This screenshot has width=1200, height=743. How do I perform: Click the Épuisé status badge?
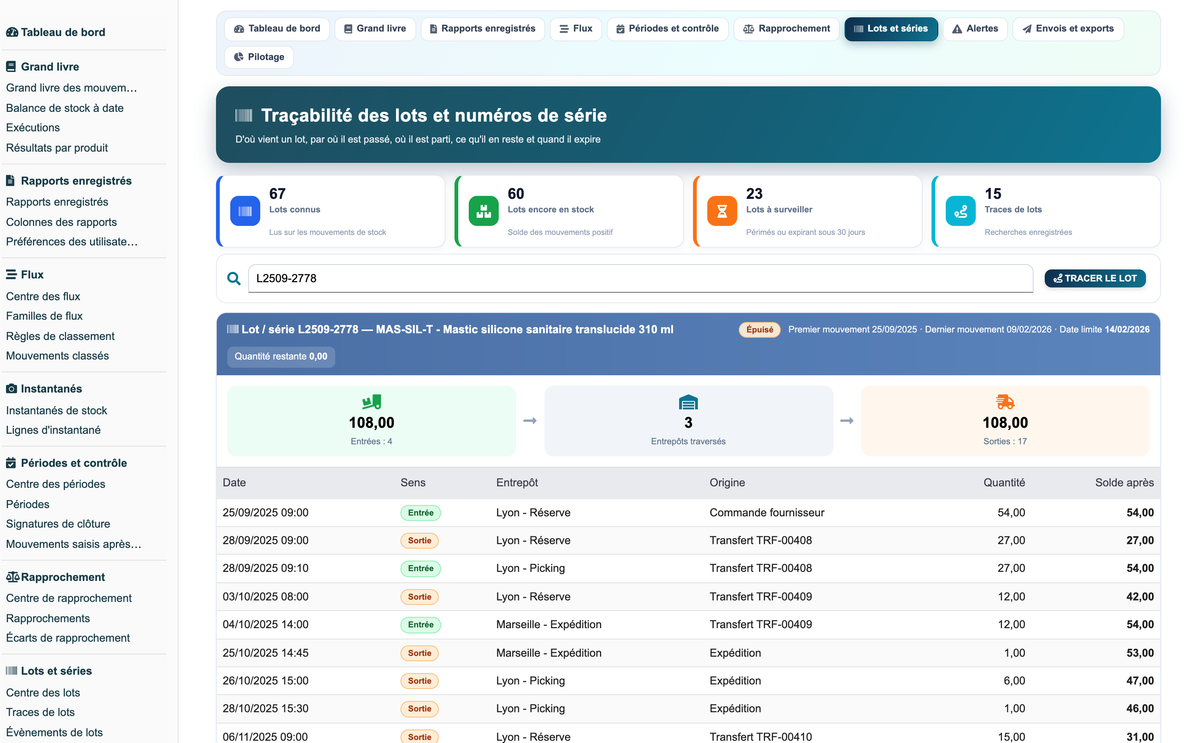click(x=759, y=329)
